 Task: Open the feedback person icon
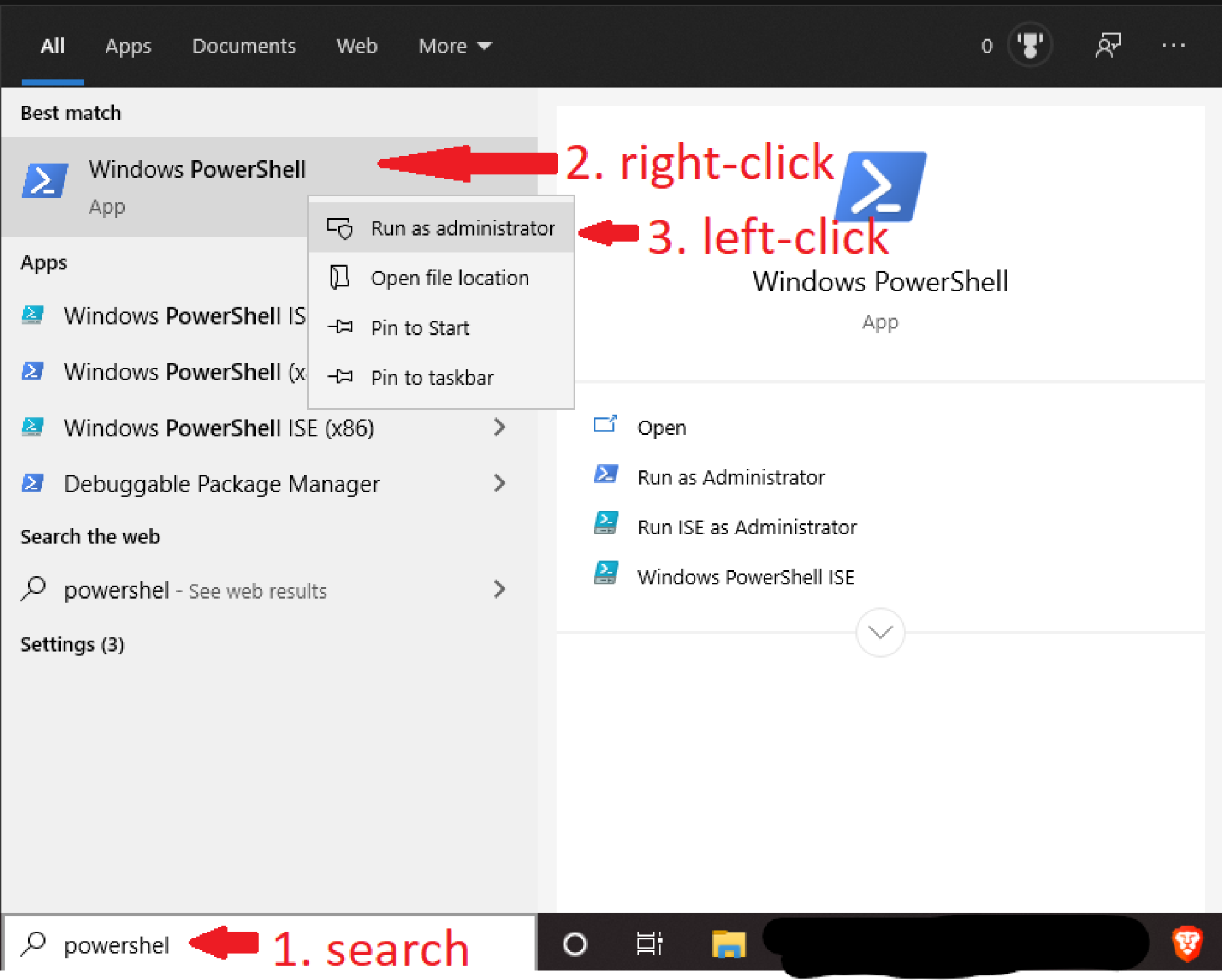1107,45
